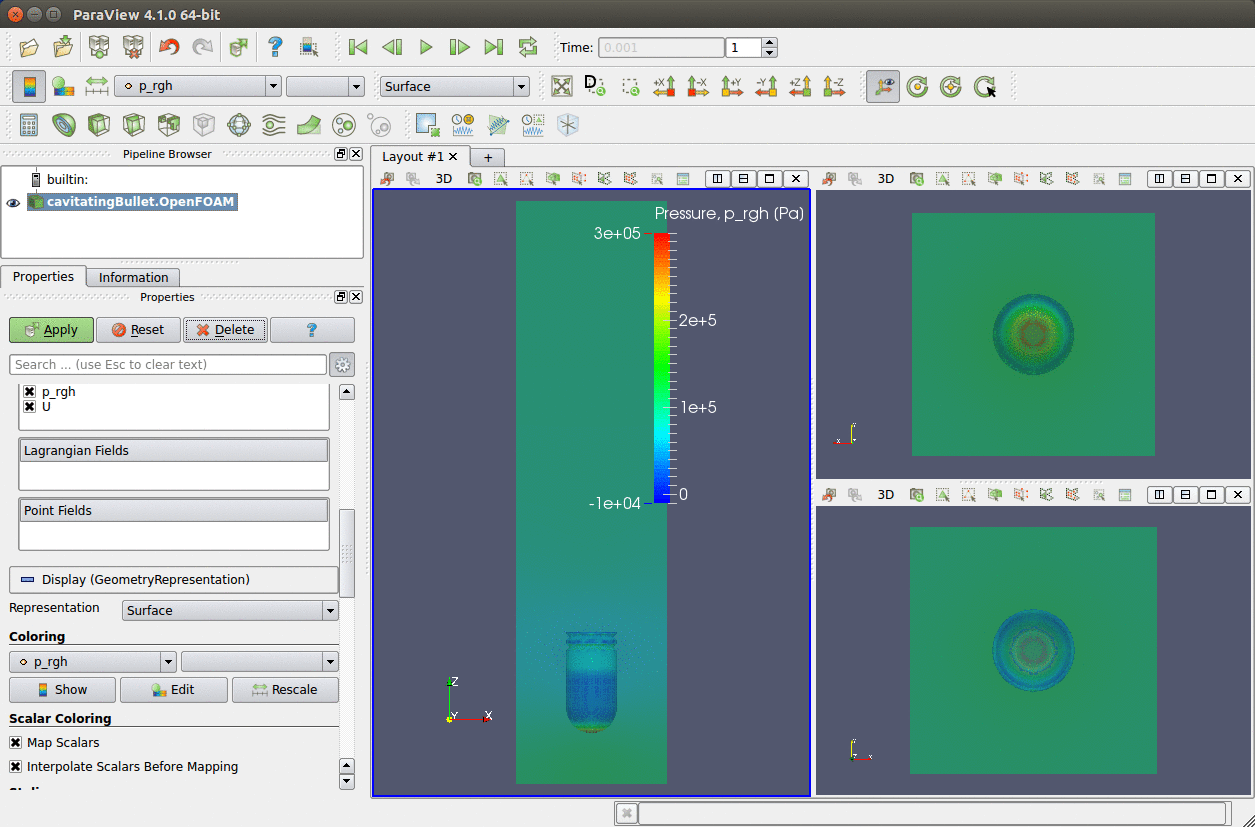This screenshot has width=1255, height=827.
Task: Open a file with the folder icon
Action: (29, 47)
